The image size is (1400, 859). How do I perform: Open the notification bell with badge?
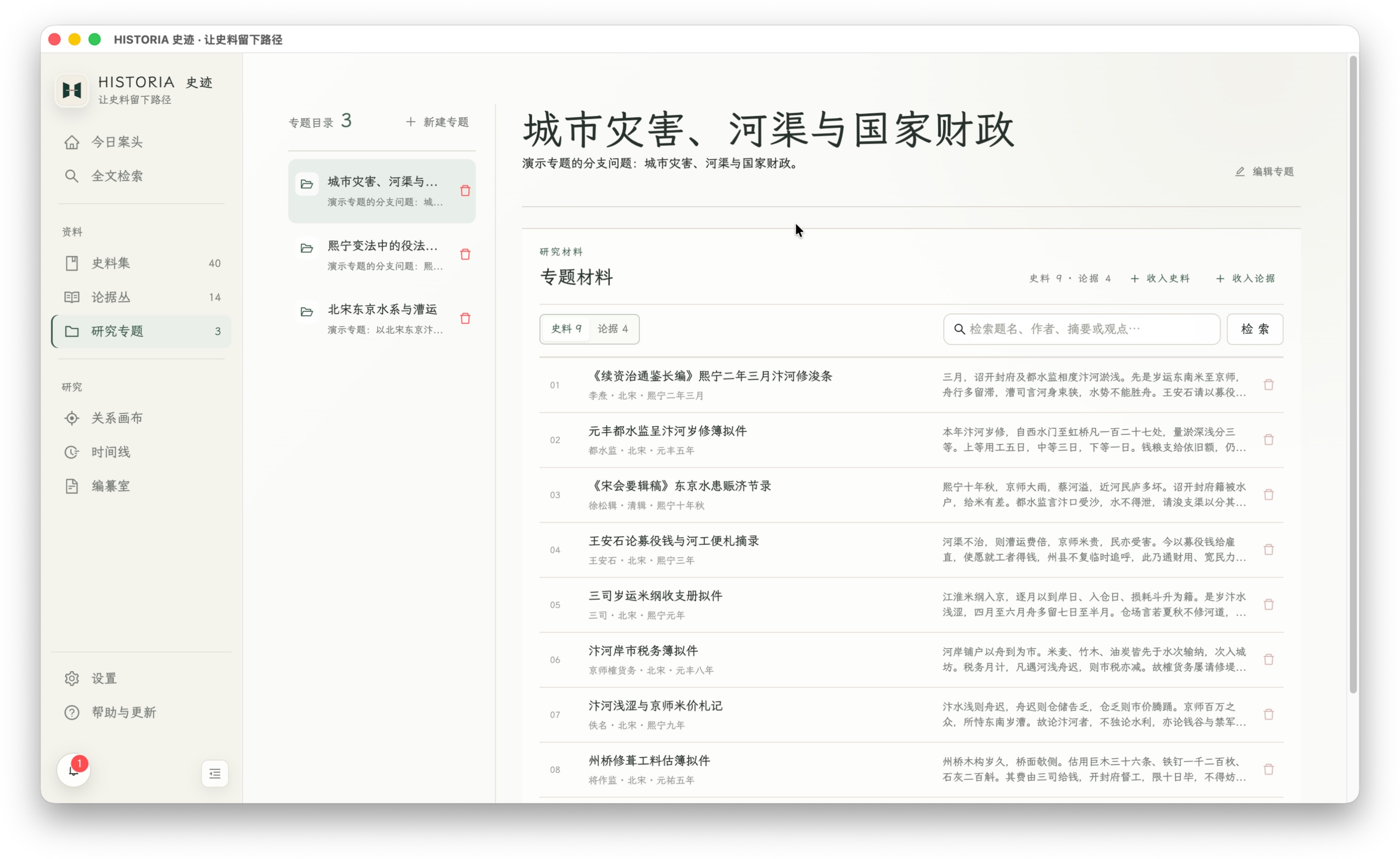(73, 770)
